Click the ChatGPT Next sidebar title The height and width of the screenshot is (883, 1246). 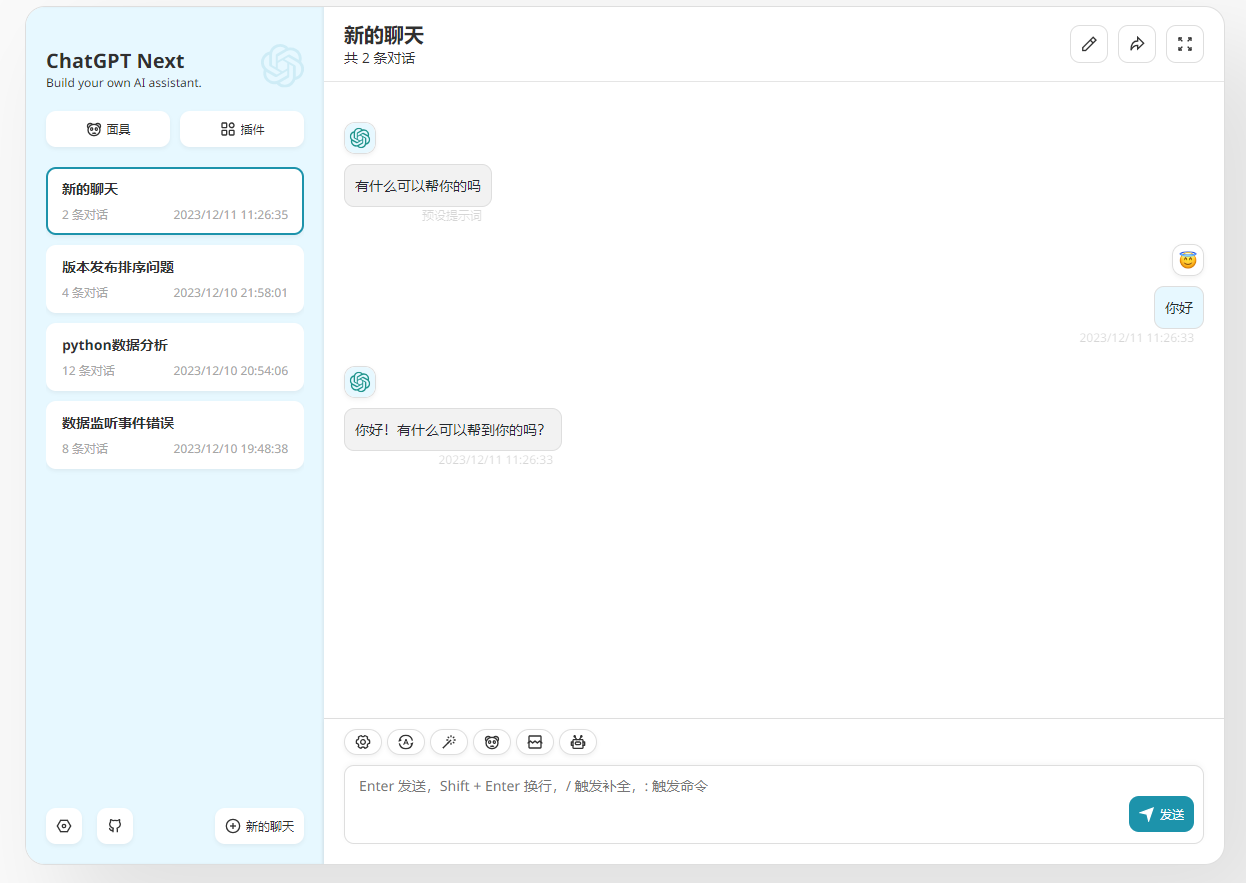pos(115,61)
